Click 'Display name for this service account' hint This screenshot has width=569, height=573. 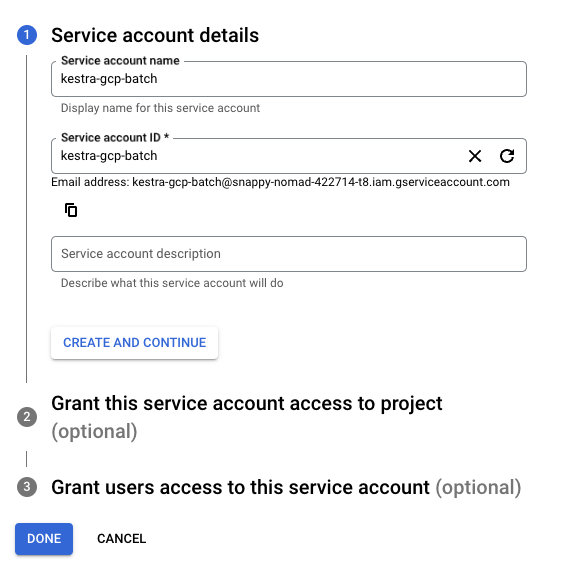160,108
